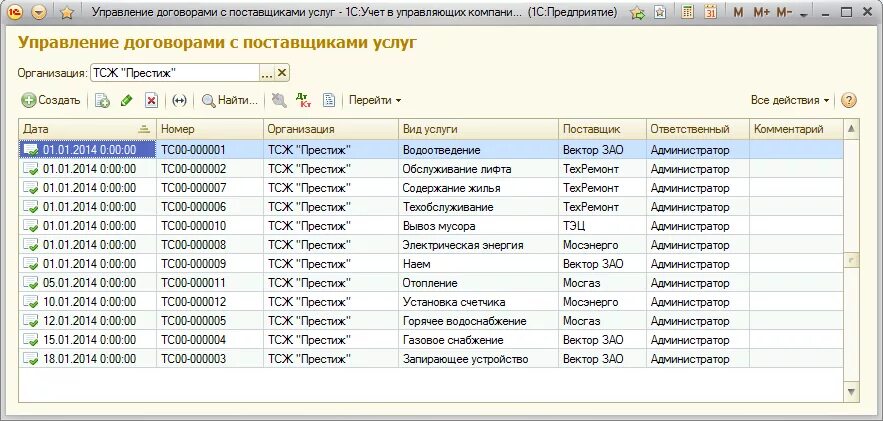883x421 pixels.
Task: Select the Электрическая энергия cell
Action: point(478,245)
